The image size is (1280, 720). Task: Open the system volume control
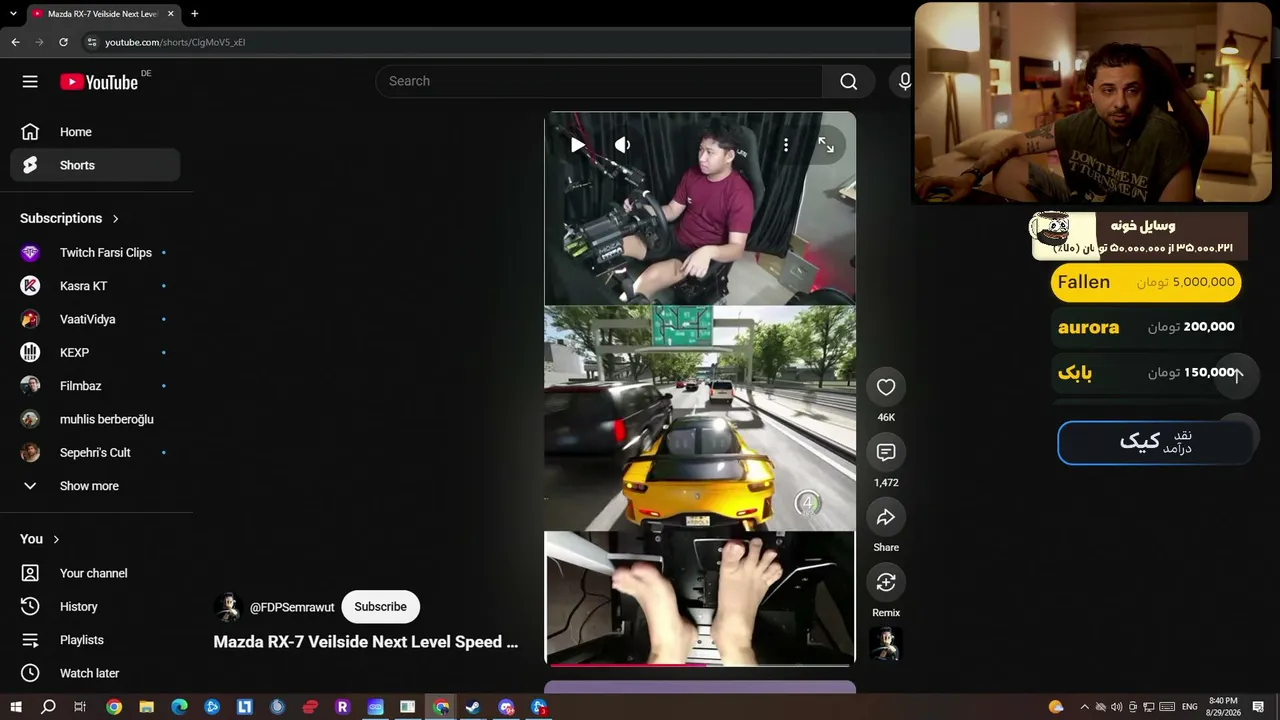(1116, 707)
